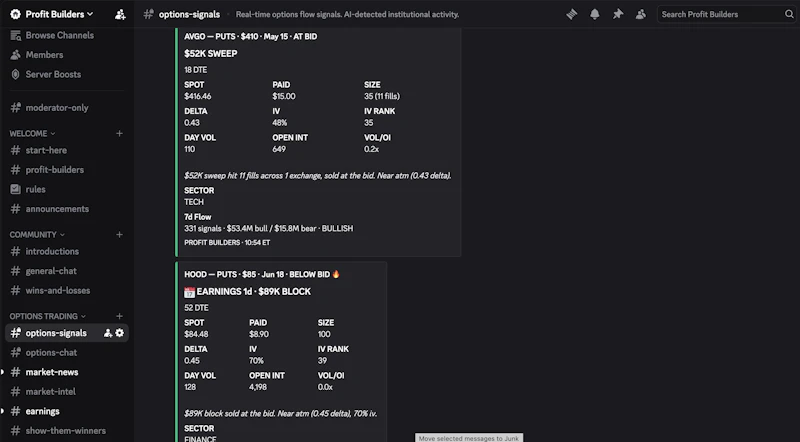
Task: Click the fire emoji after BELOW BID
Action: (336, 274)
